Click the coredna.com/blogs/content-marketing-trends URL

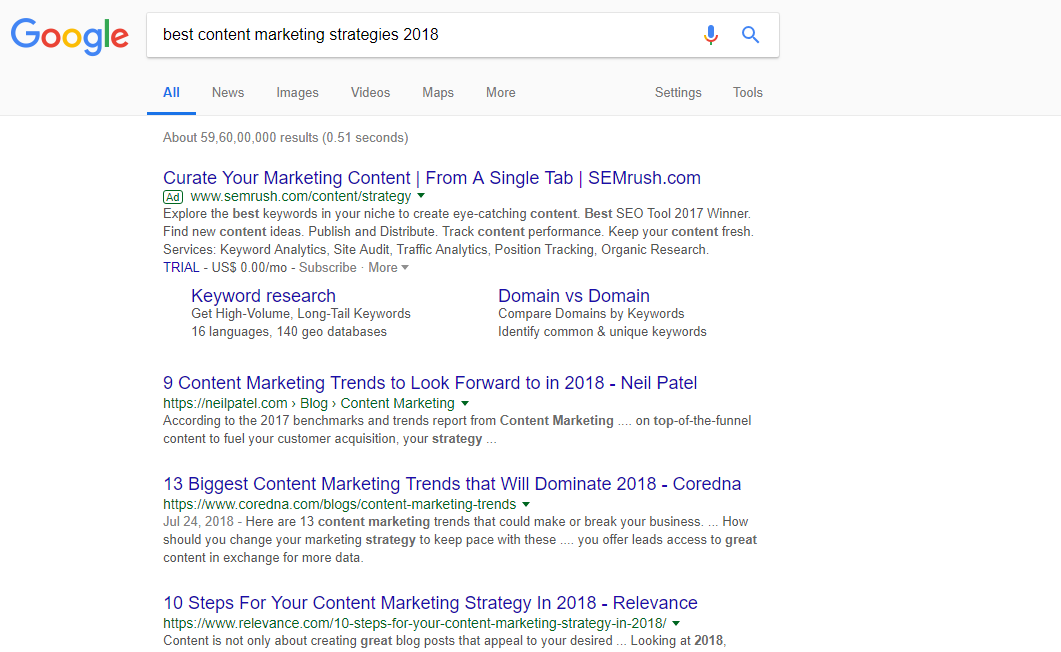click(x=340, y=505)
